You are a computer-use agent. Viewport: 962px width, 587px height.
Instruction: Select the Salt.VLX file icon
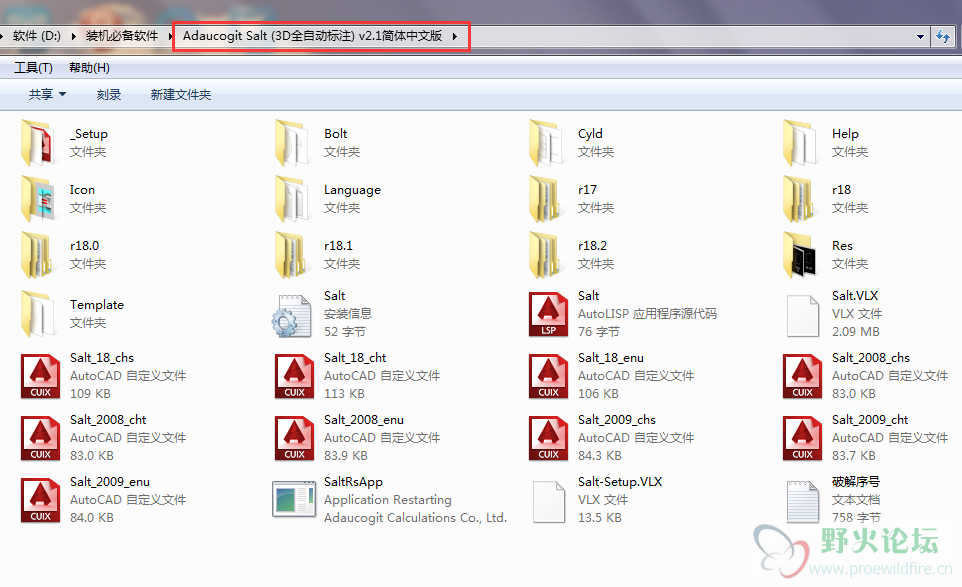point(803,316)
